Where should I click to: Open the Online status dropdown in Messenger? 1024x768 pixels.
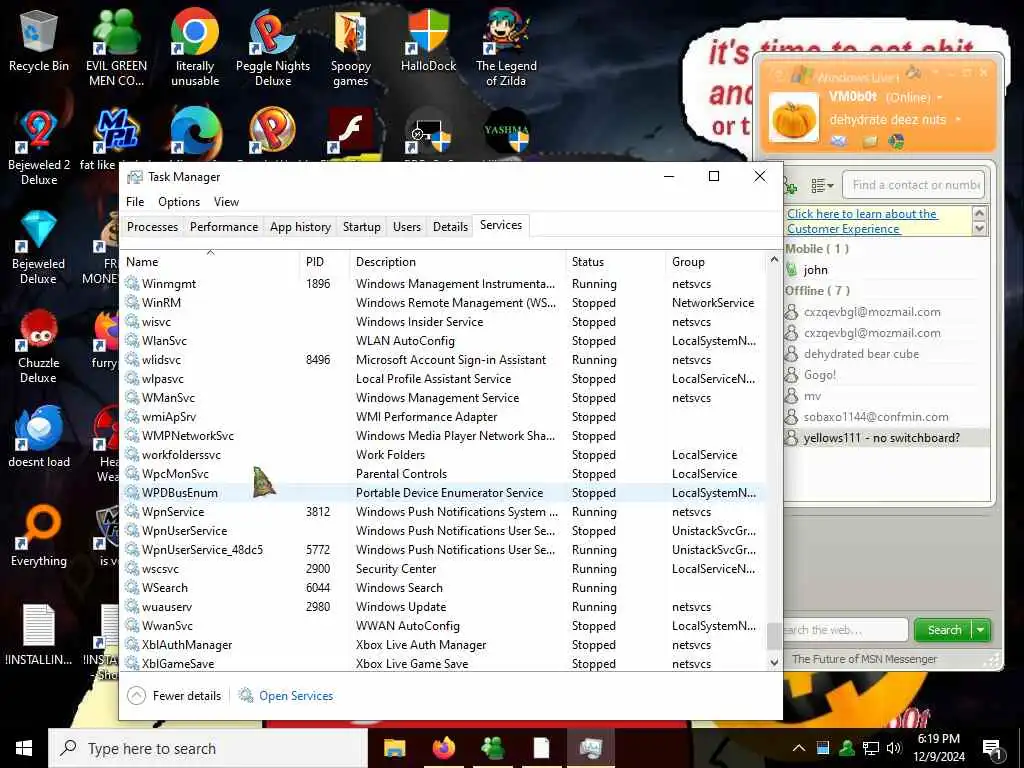pyautogui.click(x=940, y=97)
